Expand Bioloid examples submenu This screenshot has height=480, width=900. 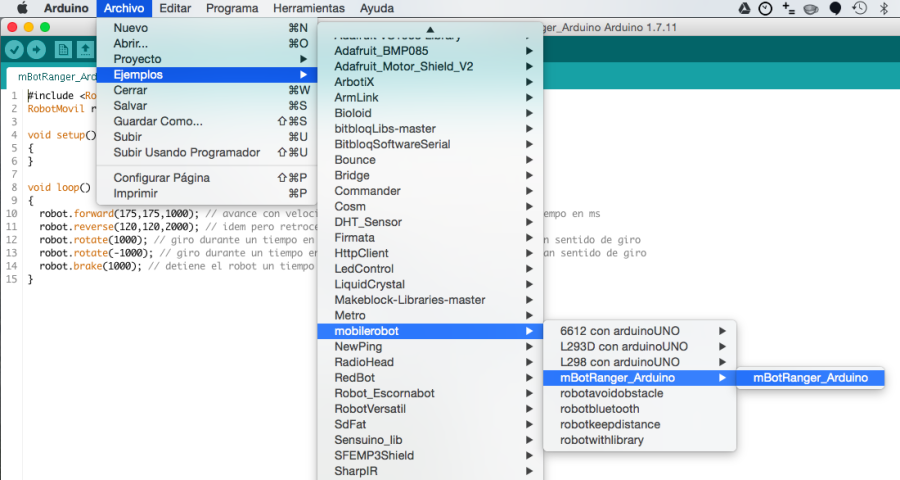tap(430, 113)
